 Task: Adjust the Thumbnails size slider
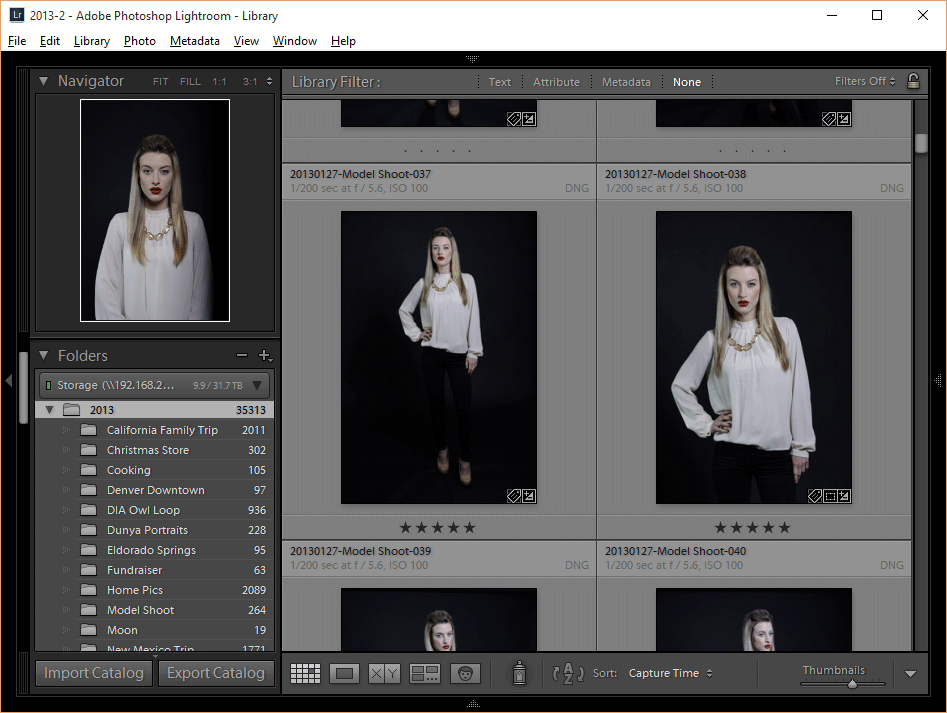point(852,684)
